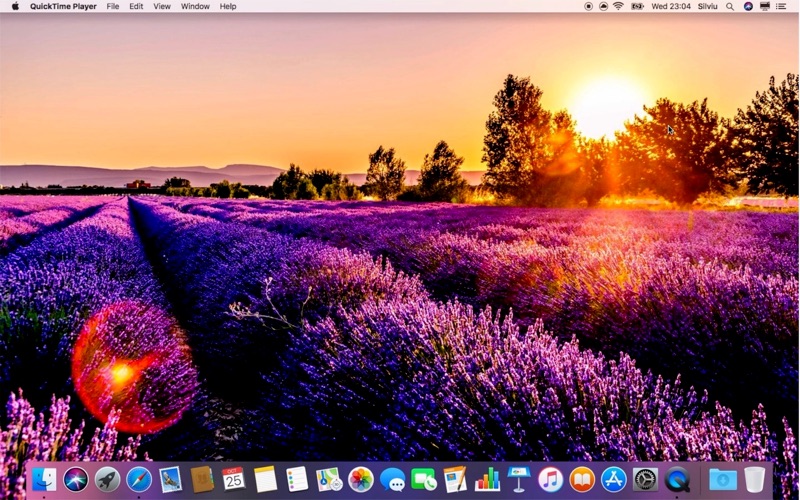Launch the App Store from Dock

coord(613,480)
